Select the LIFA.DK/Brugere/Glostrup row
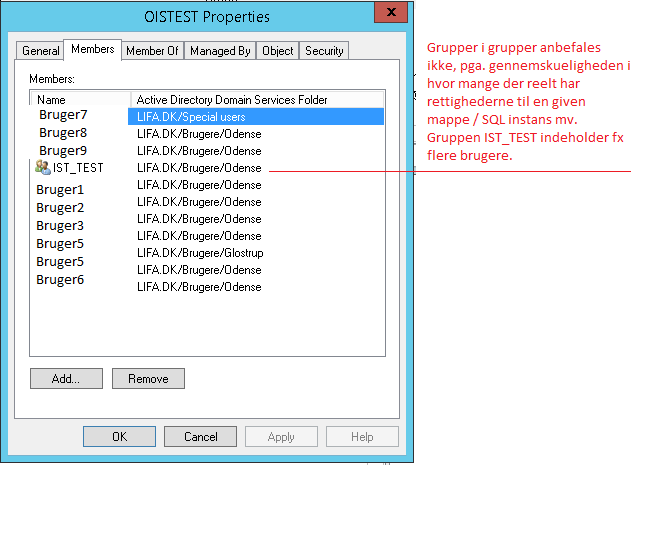 pyautogui.click(x=200, y=253)
